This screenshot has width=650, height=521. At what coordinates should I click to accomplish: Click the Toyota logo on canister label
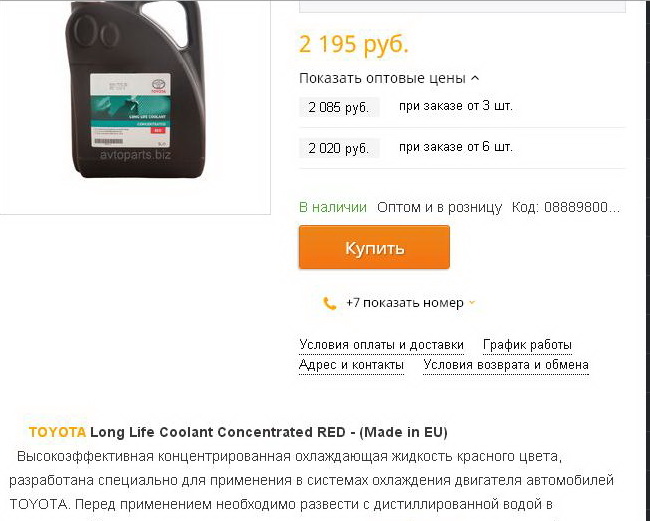[x=158, y=85]
